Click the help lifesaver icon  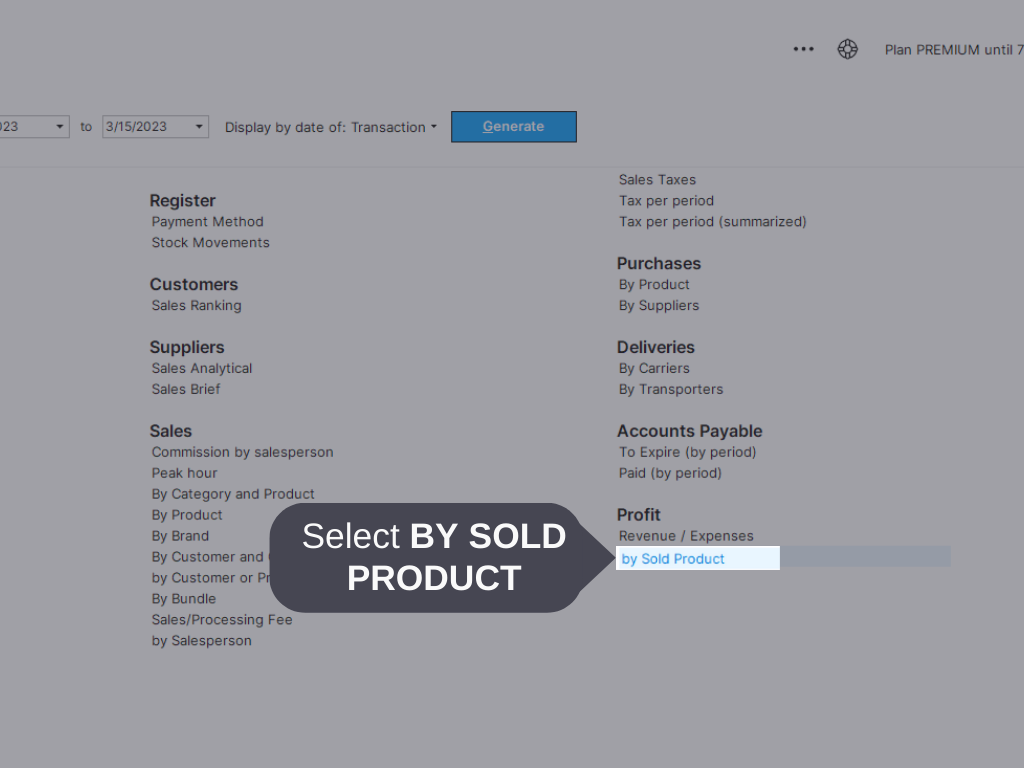847,48
